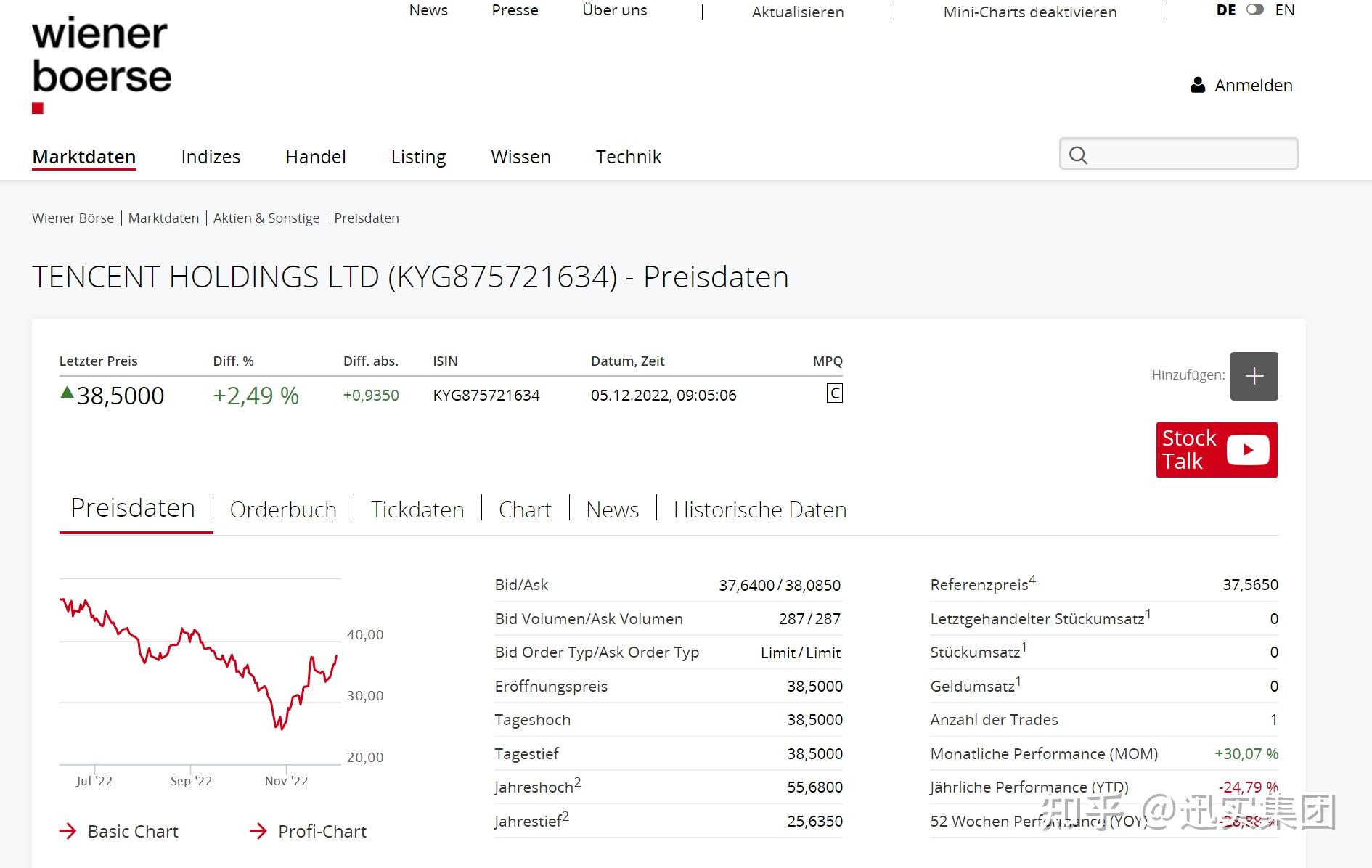Open the Basic Chart link
This screenshot has width=1372, height=868.
(133, 831)
